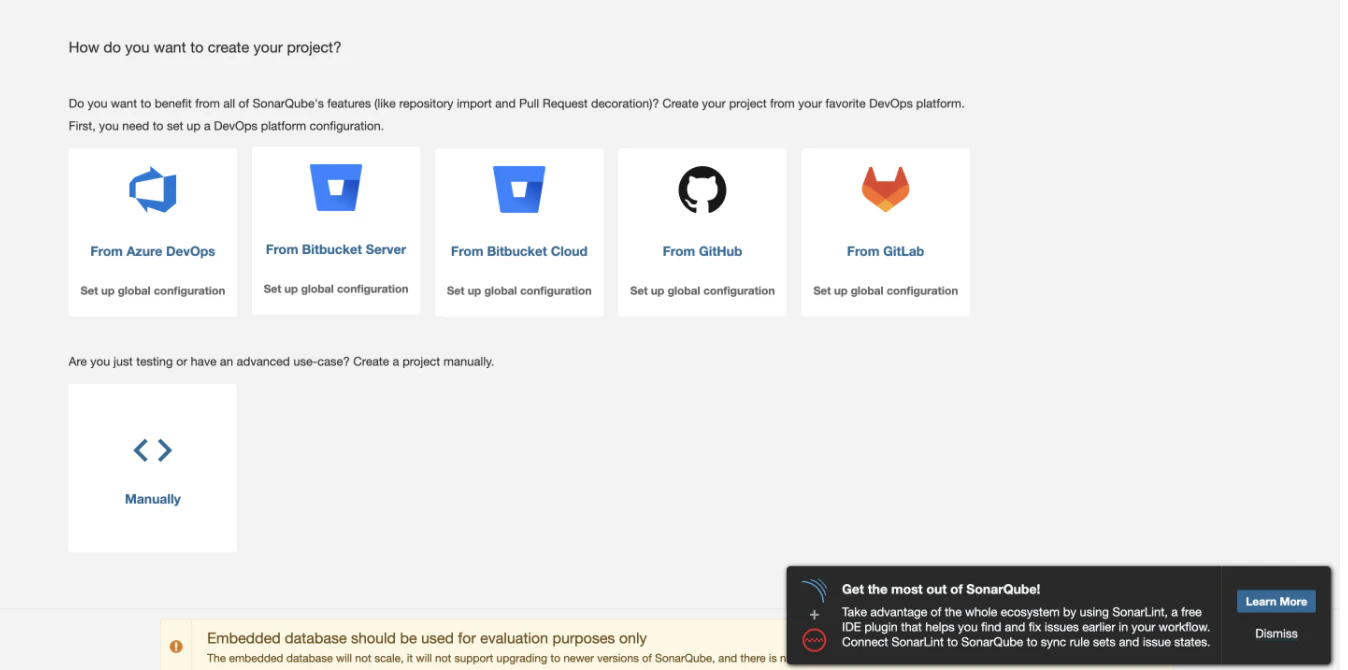Click heading 'How do you want to create your project?'
The image size is (1348, 670).
point(205,47)
